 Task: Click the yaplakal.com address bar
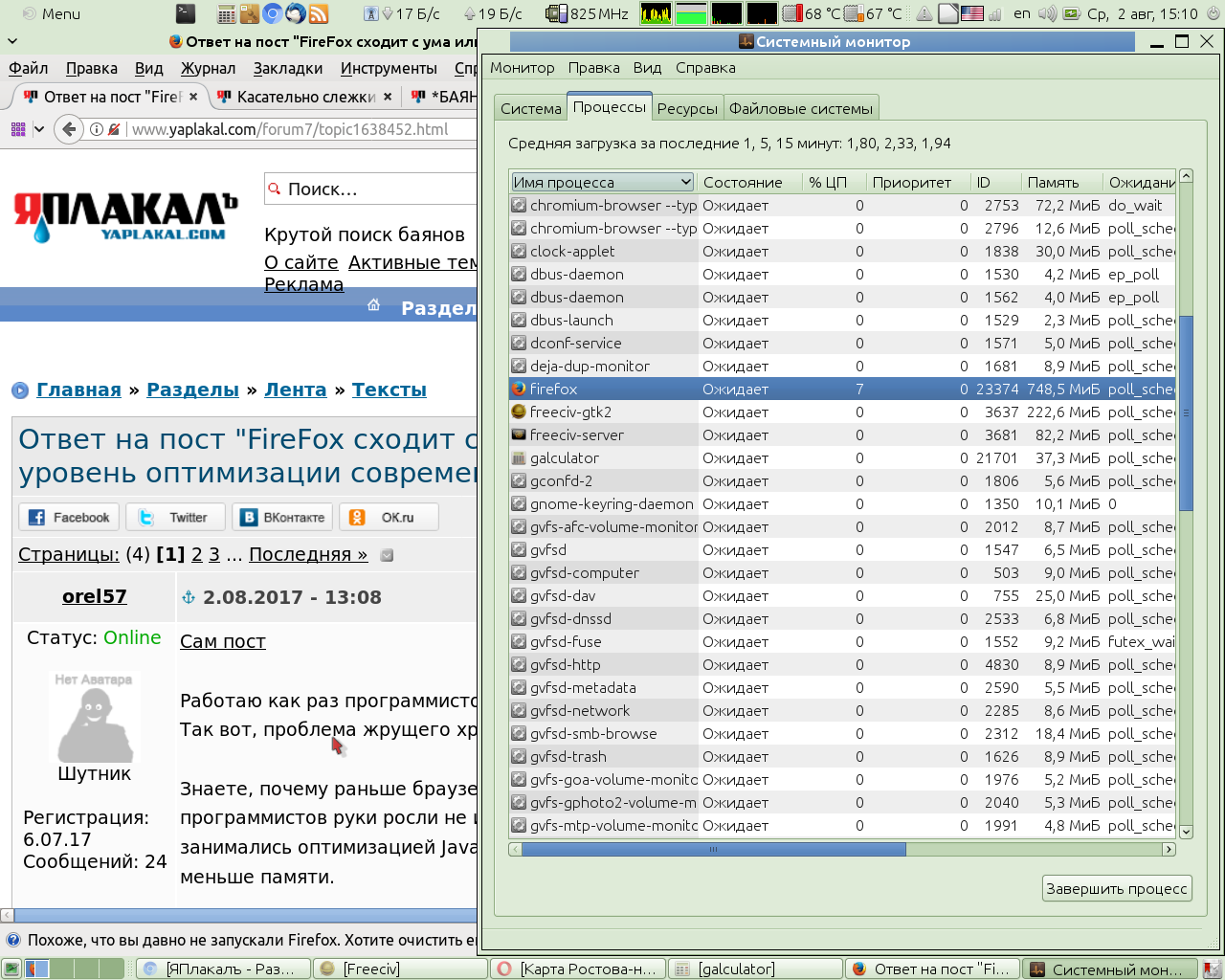(301, 129)
